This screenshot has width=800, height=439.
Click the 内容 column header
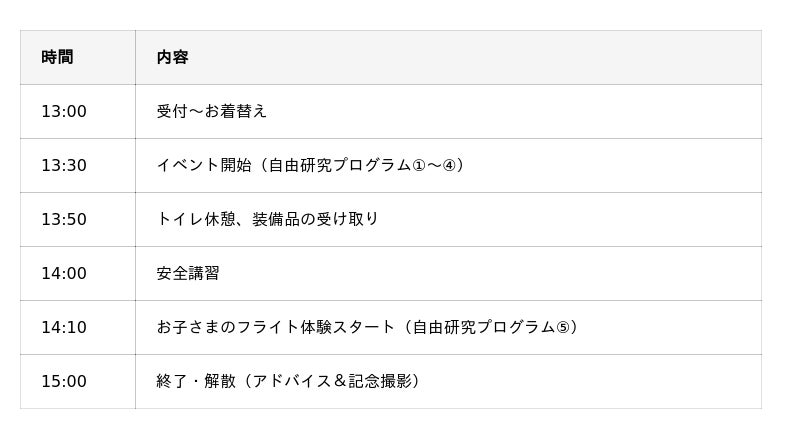[x=172, y=57]
